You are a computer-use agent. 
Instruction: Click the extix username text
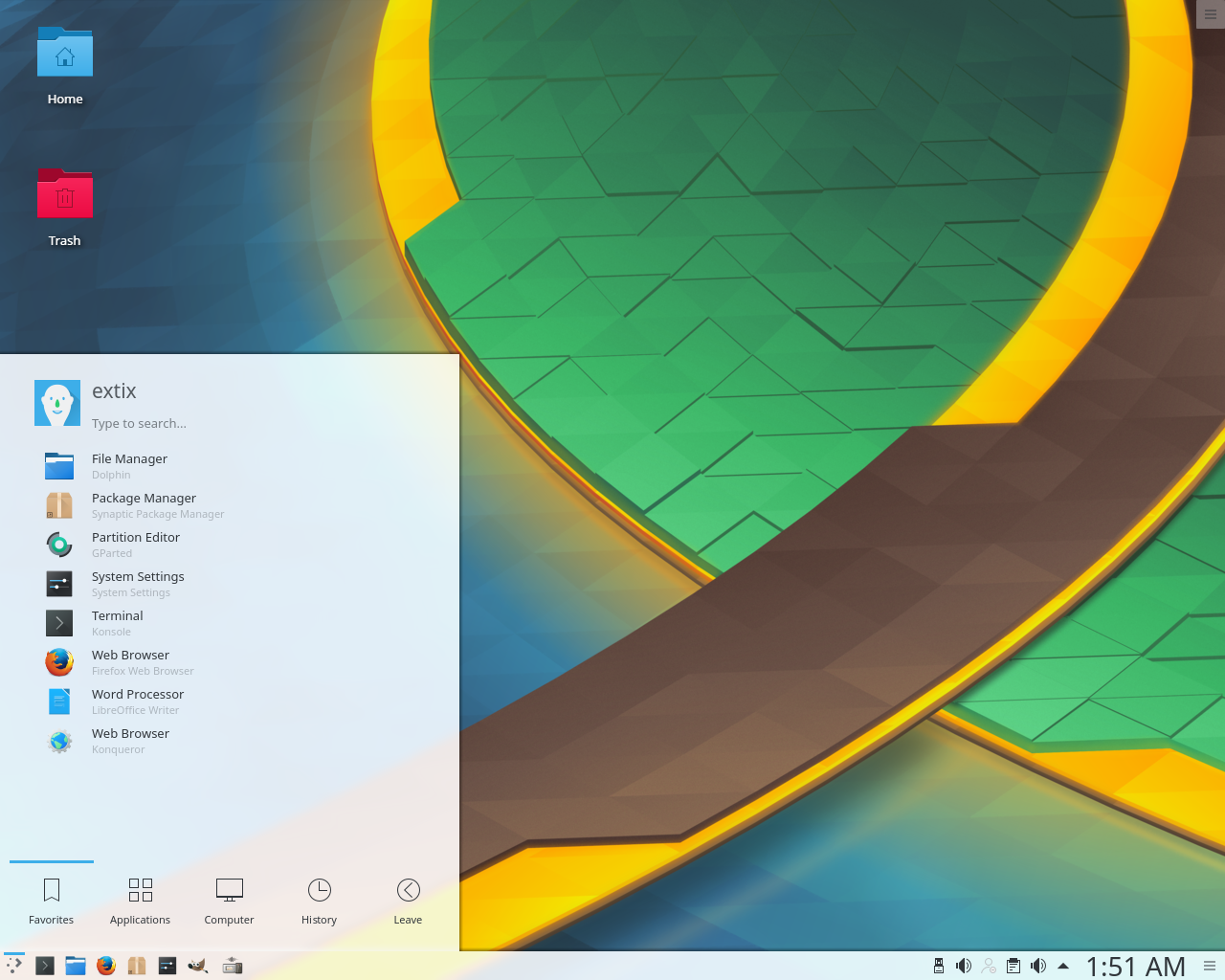(x=114, y=390)
